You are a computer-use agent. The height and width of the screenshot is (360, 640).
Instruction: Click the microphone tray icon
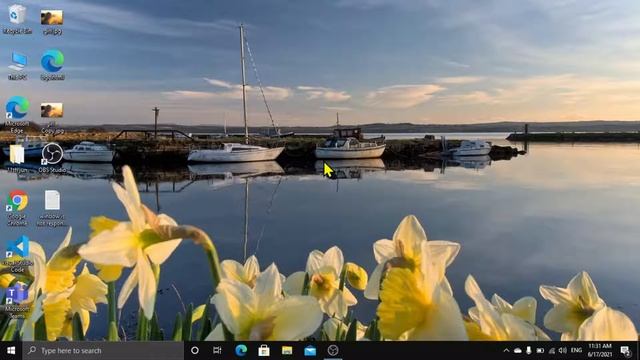[x=529, y=351]
